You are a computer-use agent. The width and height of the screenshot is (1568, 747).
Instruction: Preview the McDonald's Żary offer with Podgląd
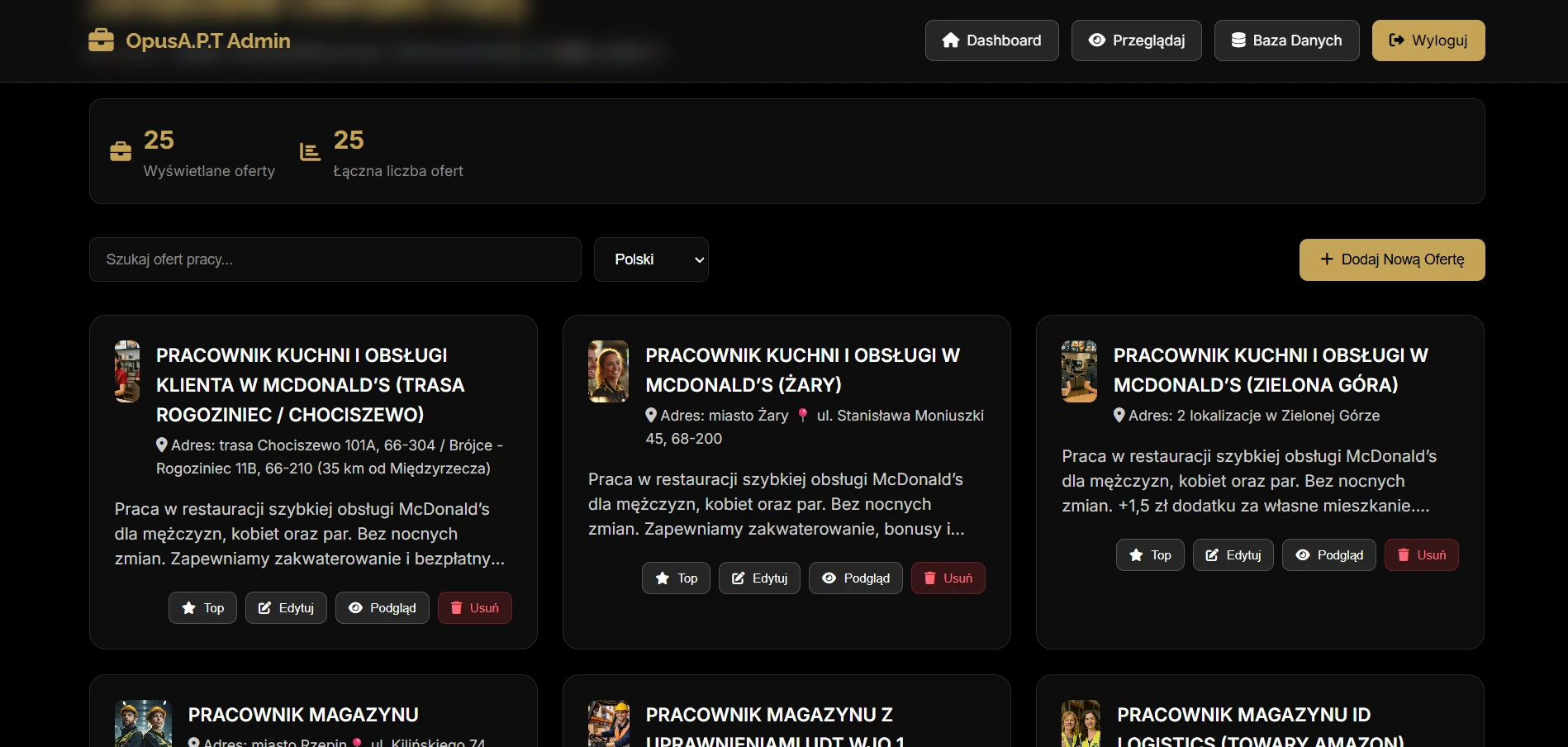coord(855,578)
